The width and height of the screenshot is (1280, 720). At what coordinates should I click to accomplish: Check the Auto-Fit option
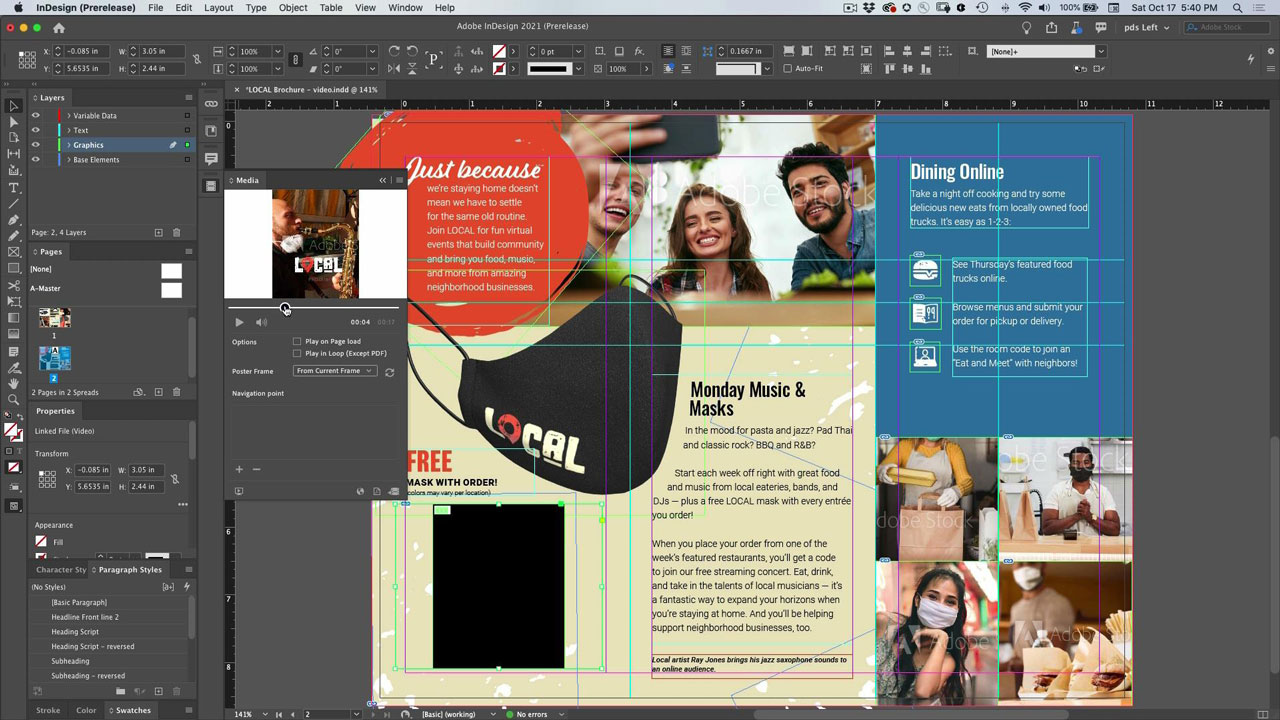[787, 69]
